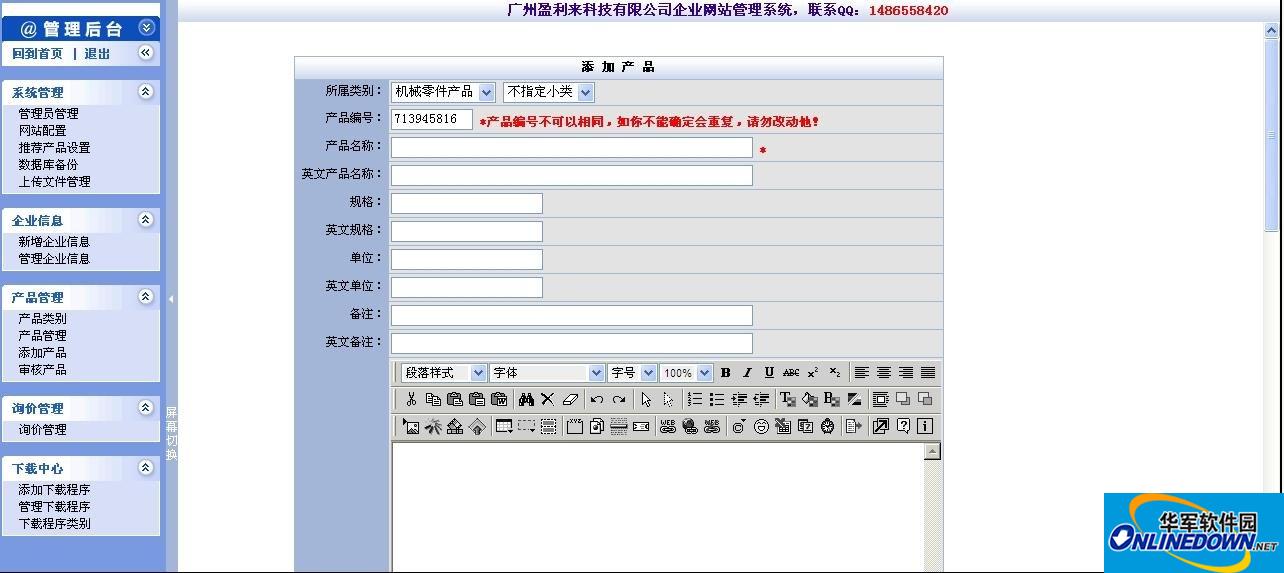Maximize the editor with full-screen icon
Screen dimensions: 1284x573
click(x=880, y=426)
